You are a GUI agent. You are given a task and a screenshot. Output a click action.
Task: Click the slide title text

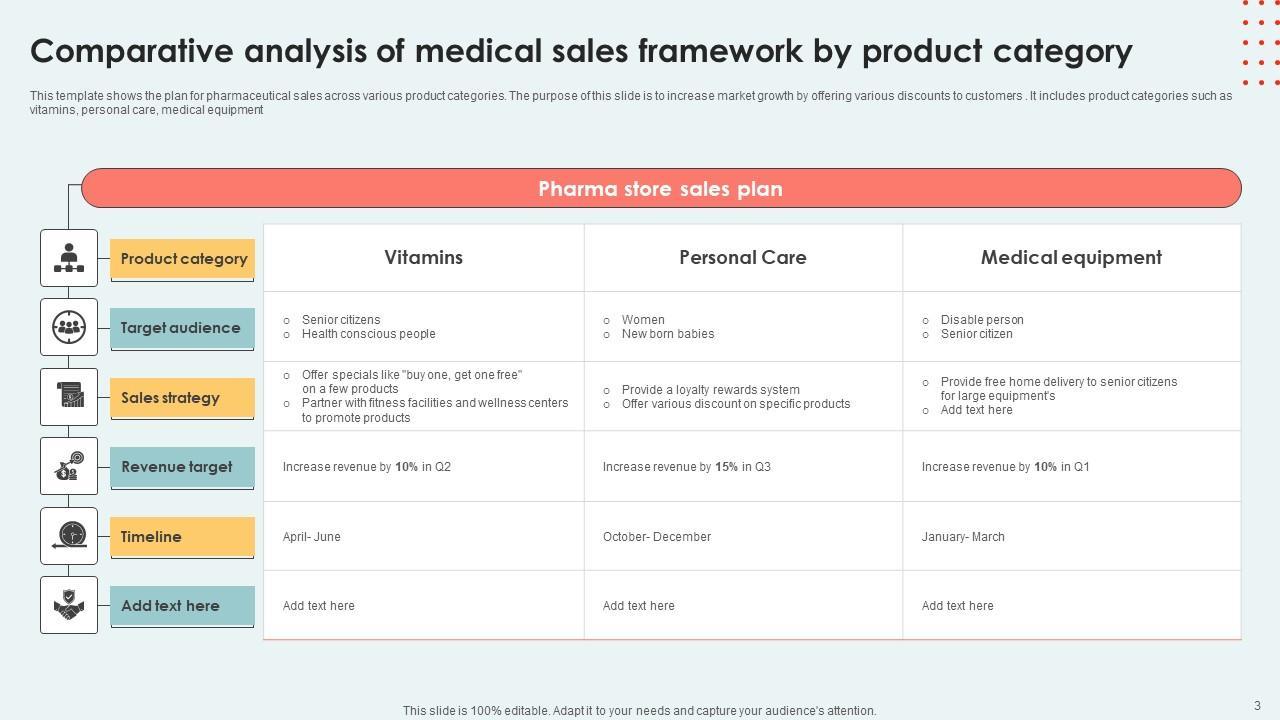[581, 51]
